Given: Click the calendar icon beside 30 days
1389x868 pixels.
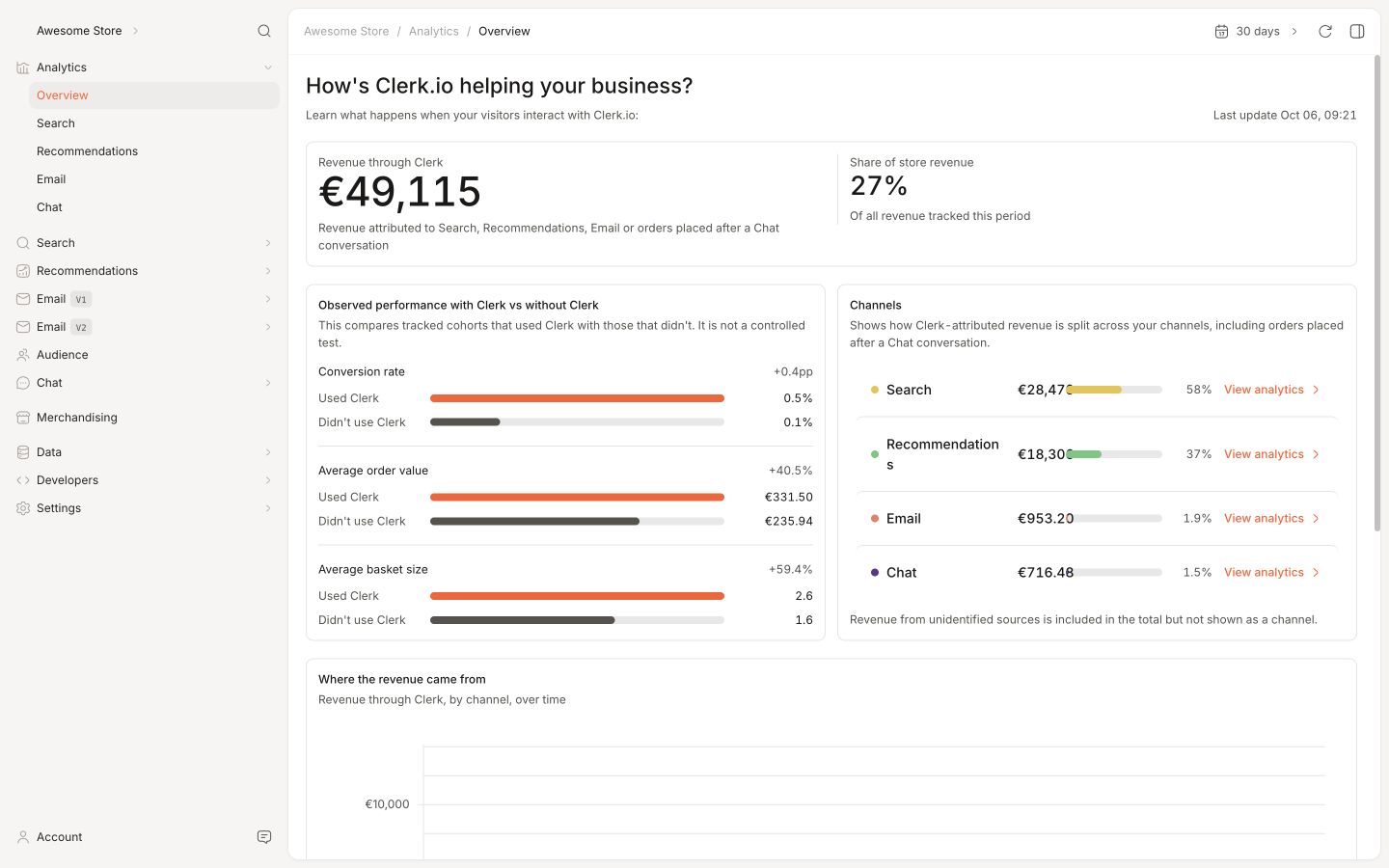Looking at the screenshot, I should click(x=1221, y=31).
